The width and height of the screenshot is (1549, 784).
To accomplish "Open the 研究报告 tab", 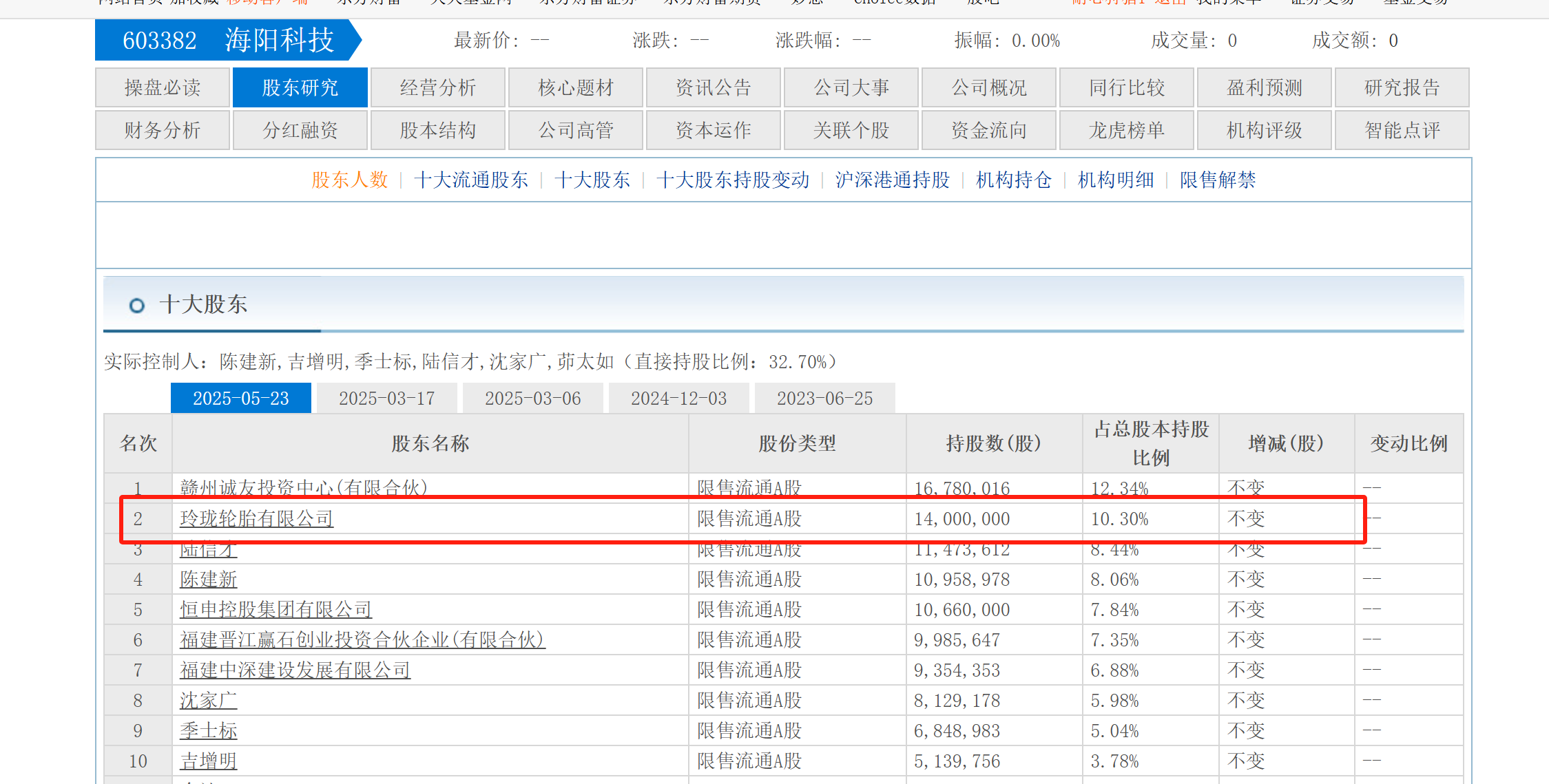I will tap(1402, 87).
